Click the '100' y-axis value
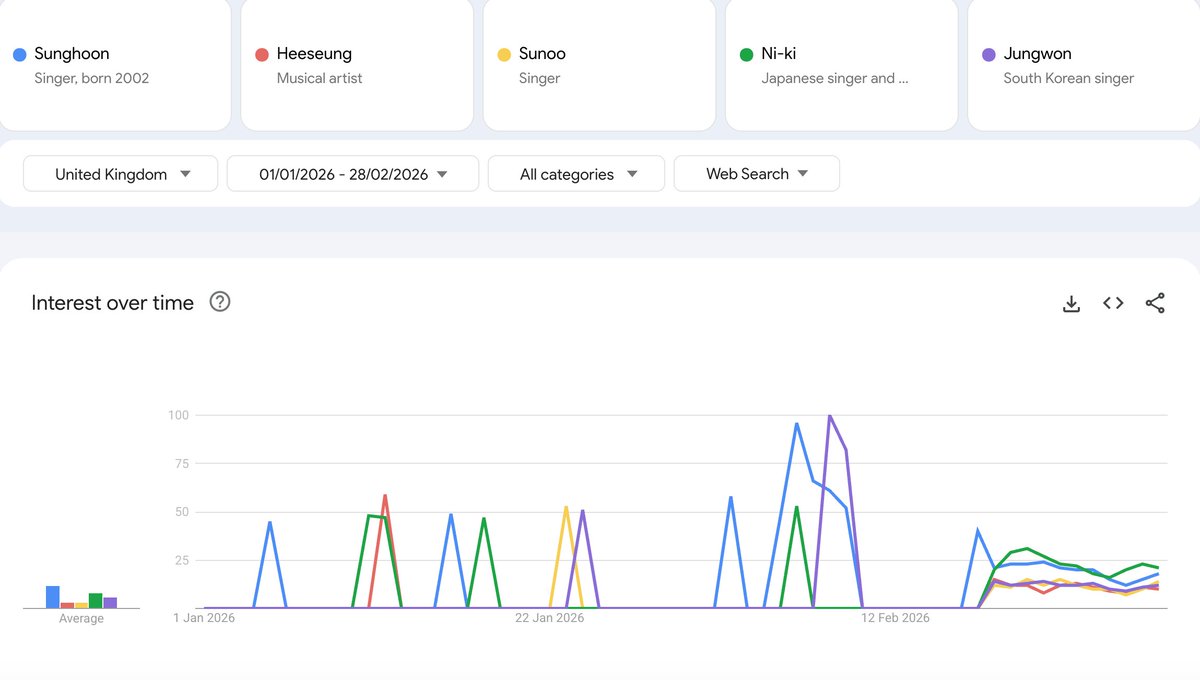 point(179,415)
